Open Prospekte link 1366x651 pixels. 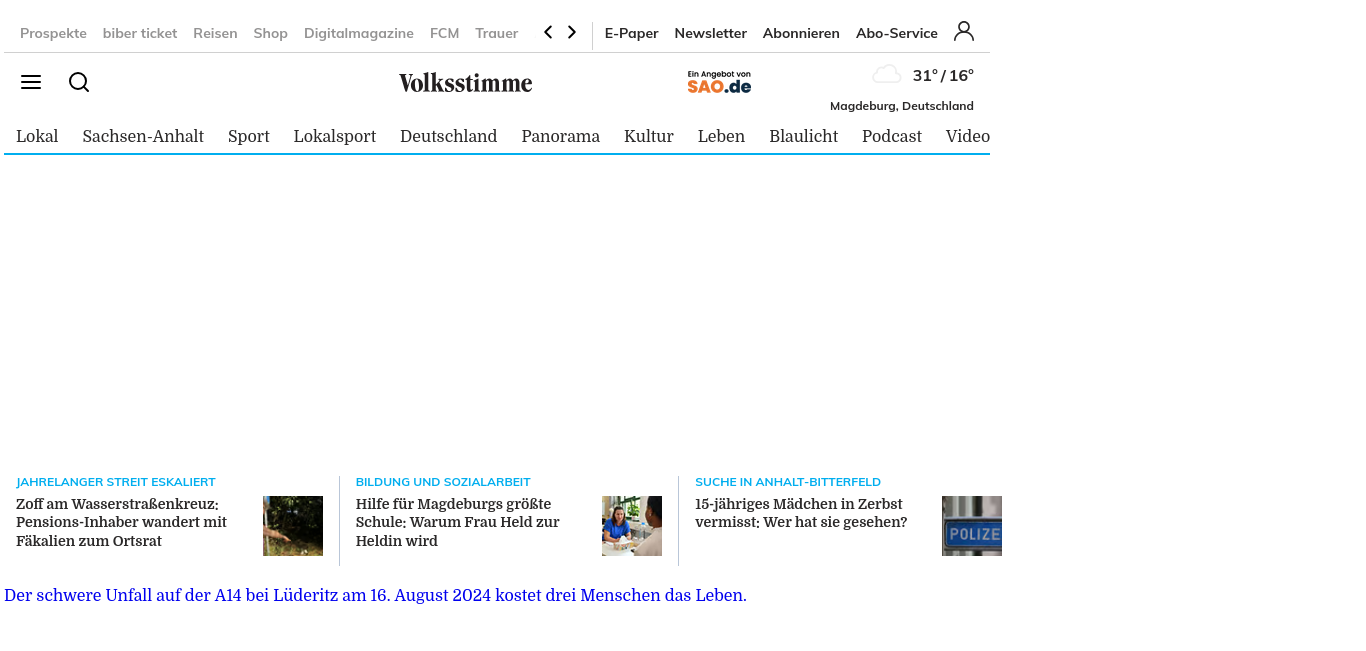pos(53,33)
